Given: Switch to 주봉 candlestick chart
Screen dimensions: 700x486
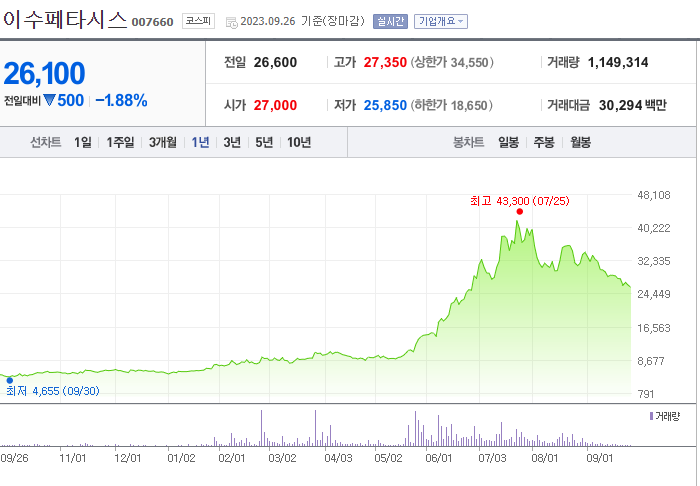Looking at the screenshot, I should pos(544,142).
